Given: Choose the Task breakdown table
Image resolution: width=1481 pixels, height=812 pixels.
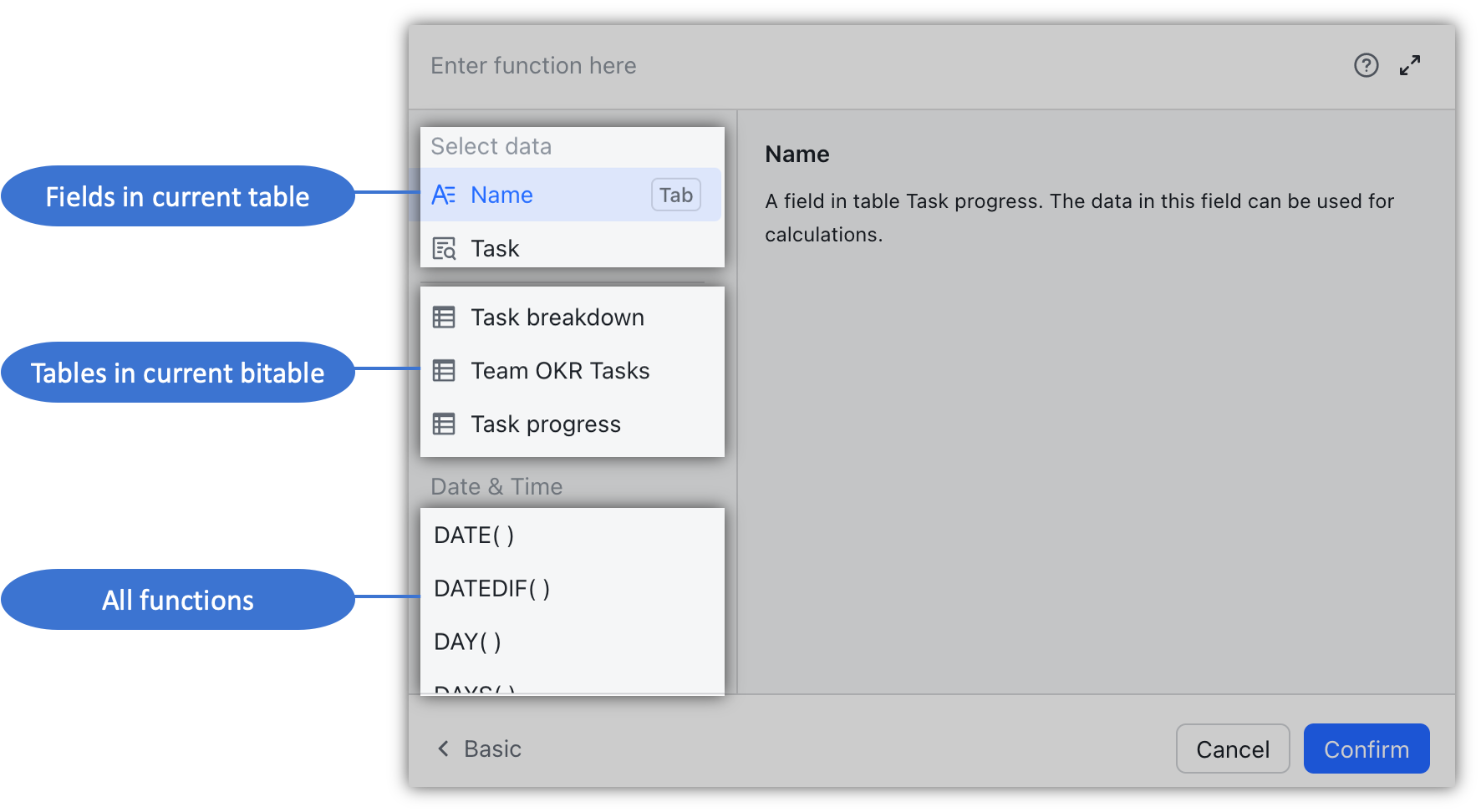Looking at the screenshot, I should coord(571,317).
